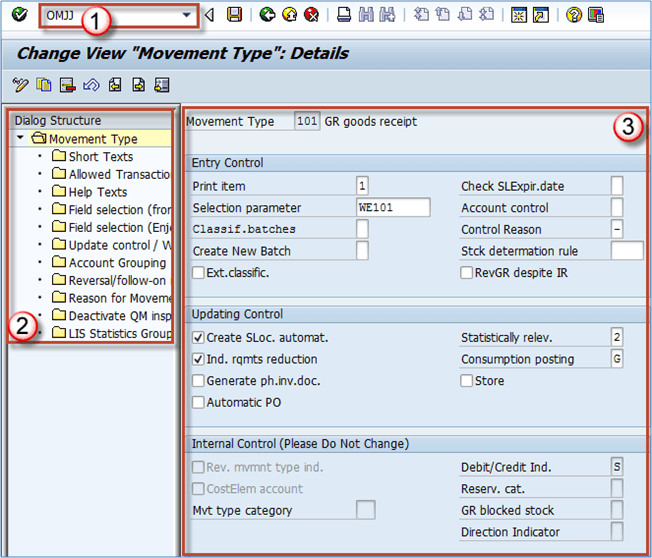Toggle Display/Change mode pencil icon
This screenshot has height=558, width=652.
tap(20, 84)
